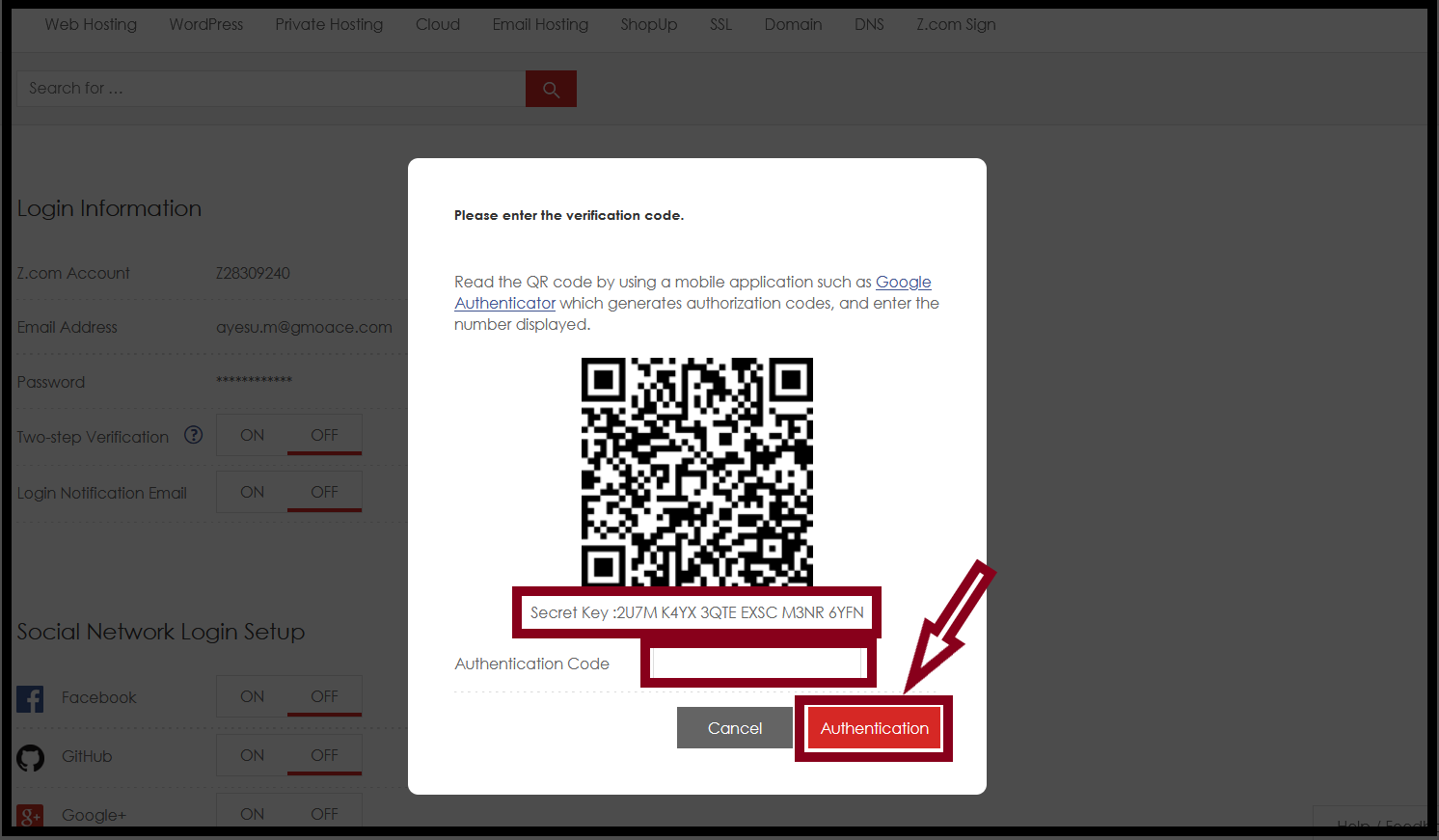Click the Google+ logo icon

coord(30,816)
